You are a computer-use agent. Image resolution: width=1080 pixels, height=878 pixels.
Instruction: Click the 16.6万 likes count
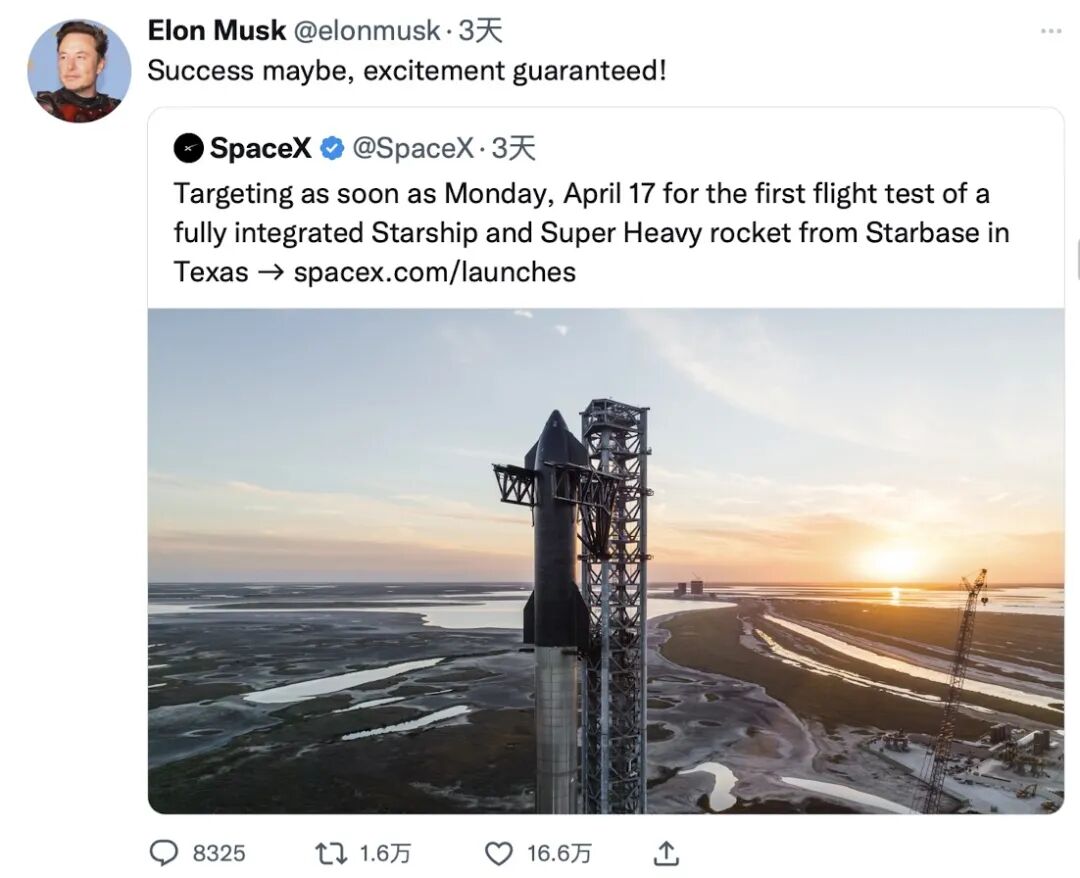559,853
